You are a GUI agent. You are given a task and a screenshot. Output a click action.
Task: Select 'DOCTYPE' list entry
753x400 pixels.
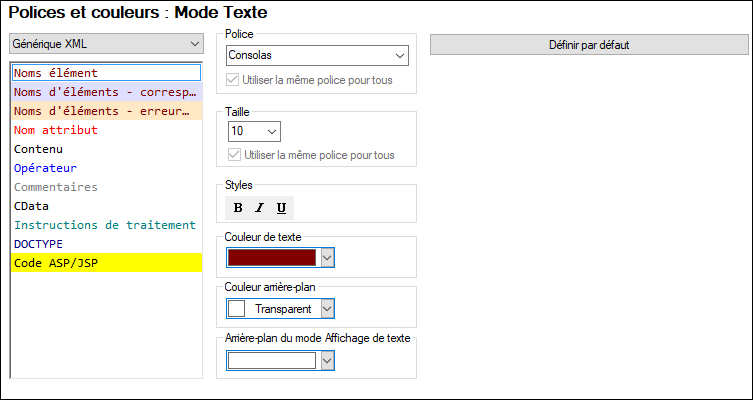(x=38, y=244)
